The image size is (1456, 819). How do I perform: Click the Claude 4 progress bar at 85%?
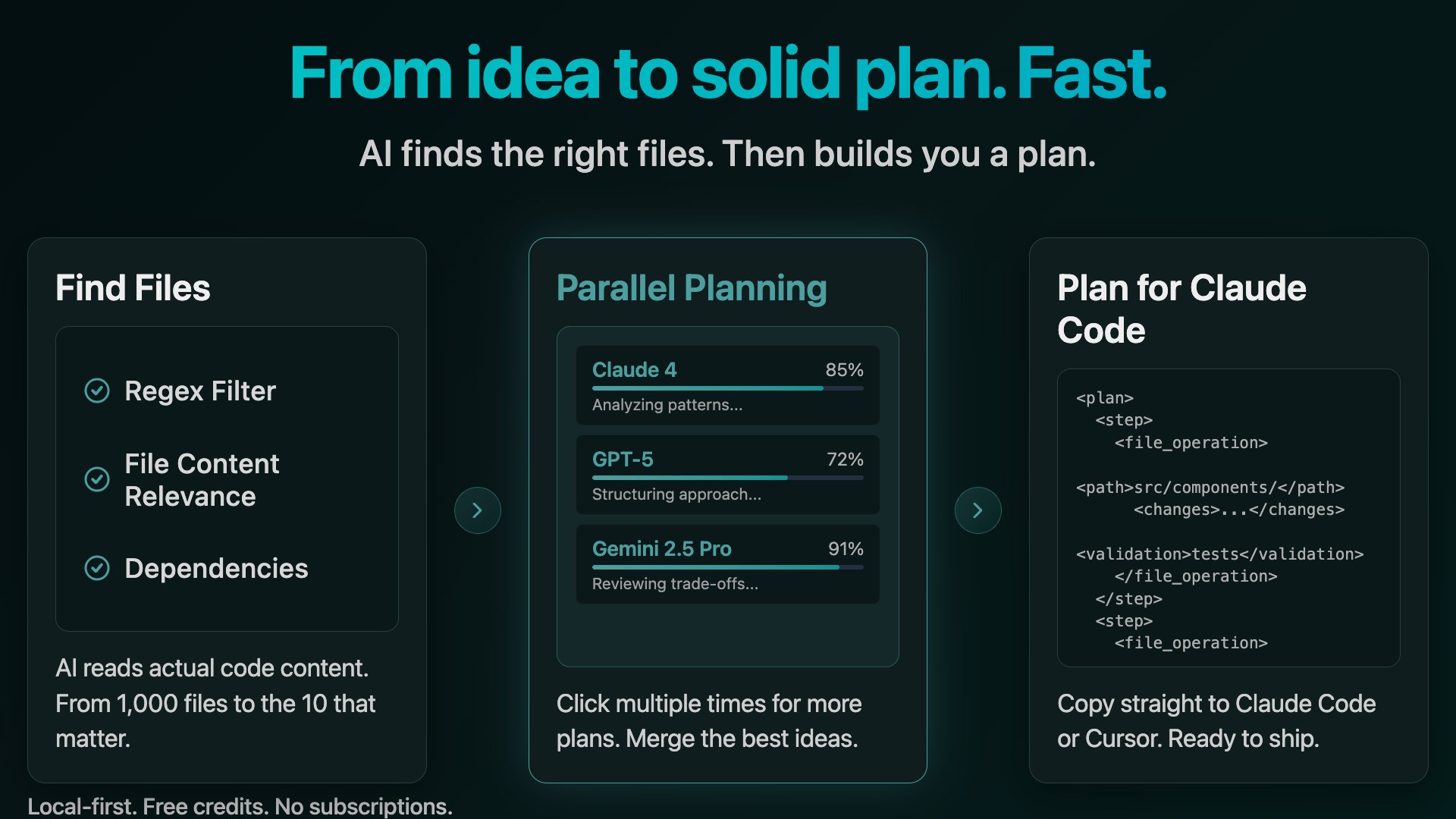click(x=728, y=388)
